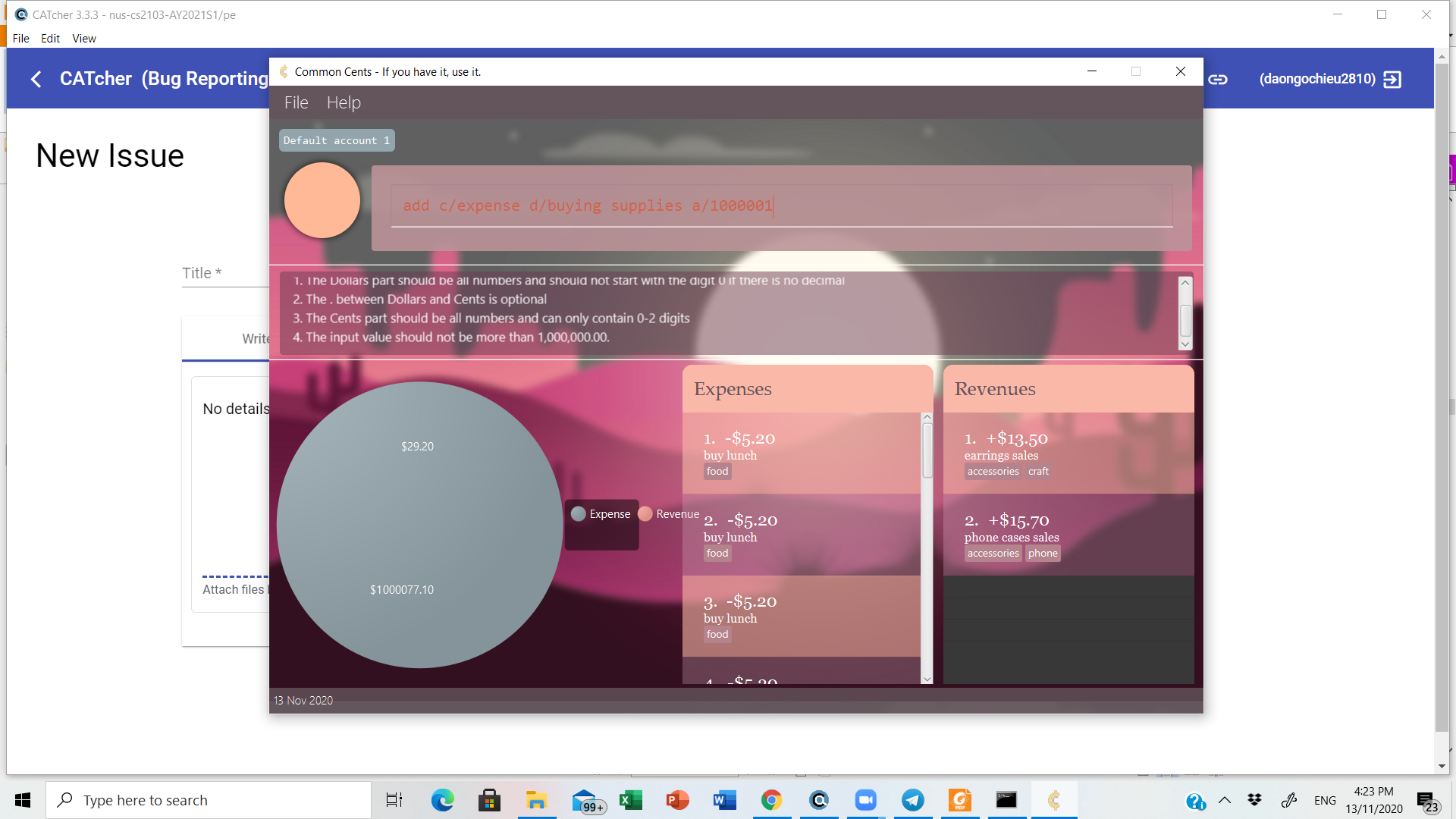Open Microsoft Excel from the taskbar

pyautogui.click(x=630, y=800)
